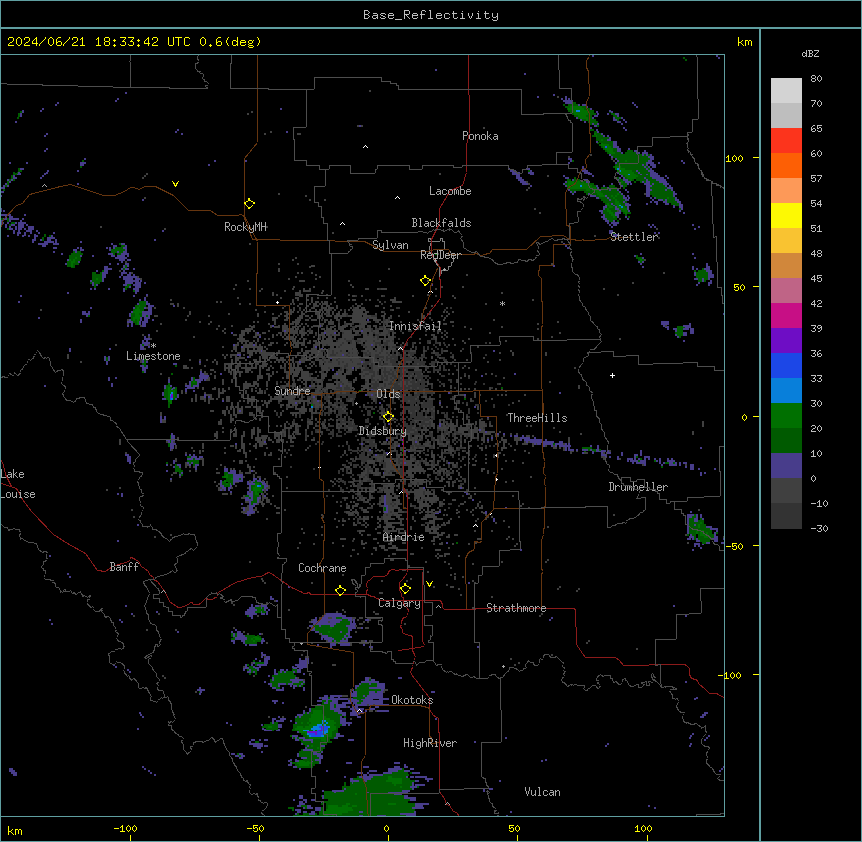
Task: Click the 80 dBZ white color swatch
Action: pos(786,90)
